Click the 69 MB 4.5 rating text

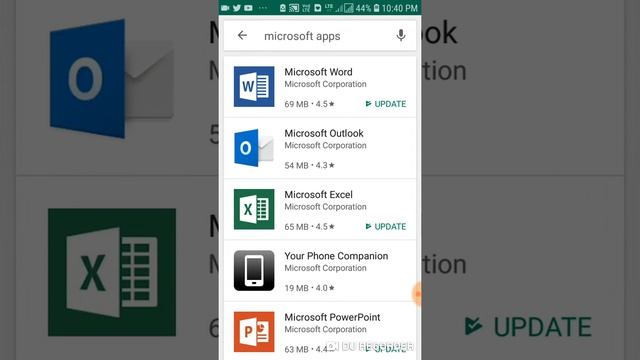[309, 104]
